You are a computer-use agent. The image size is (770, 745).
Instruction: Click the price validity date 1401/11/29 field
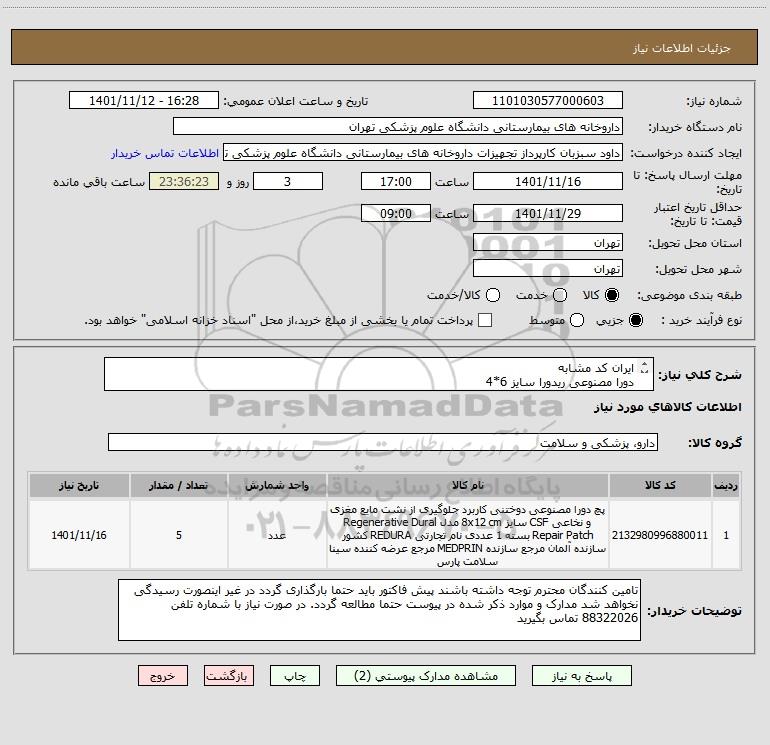coord(548,213)
